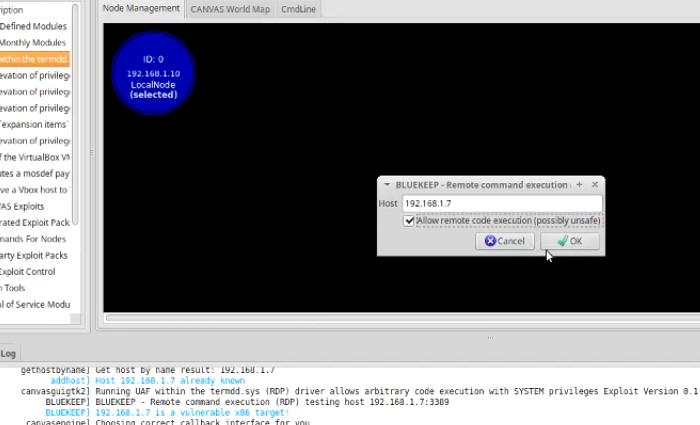Screen dimensions: 700x425
Task: Click node canvas horizontal scrollbar
Action: [x=402, y=318]
